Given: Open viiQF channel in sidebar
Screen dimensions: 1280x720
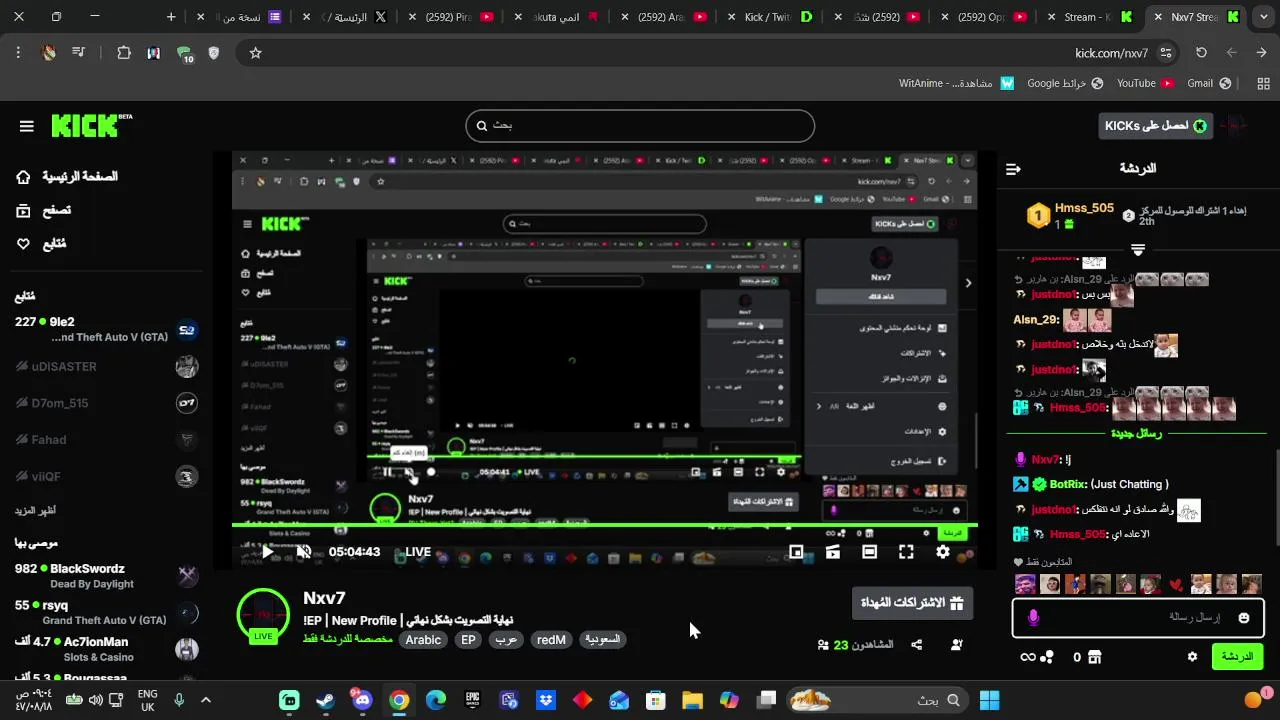Looking at the screenshot, I should pyautogui.click(x=106, y=476).
